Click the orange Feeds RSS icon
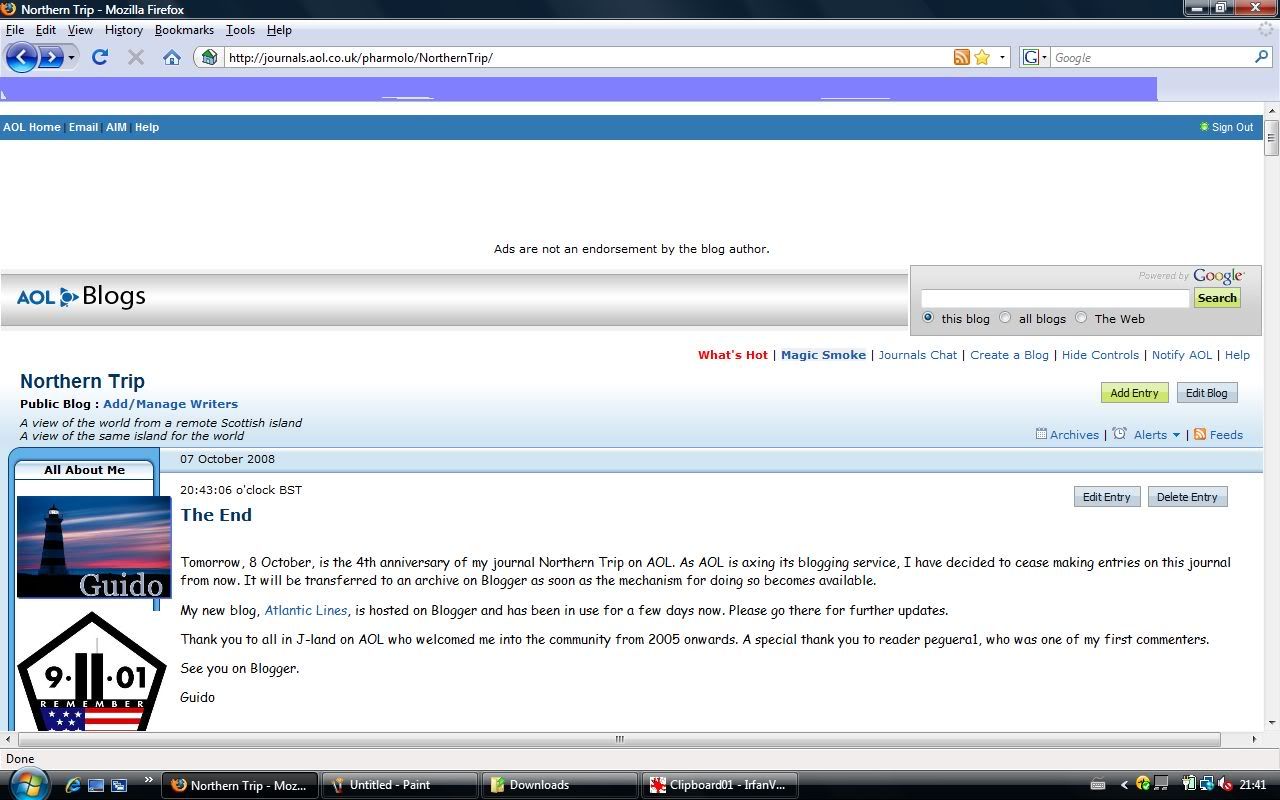 click(1200, 434)
